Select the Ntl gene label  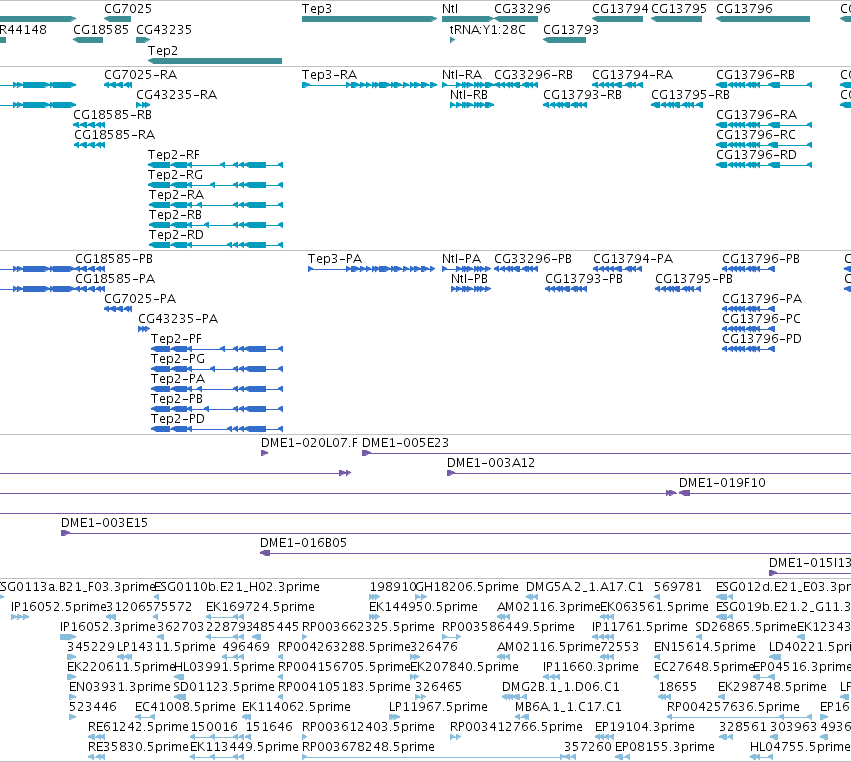(x=450, y=9)
